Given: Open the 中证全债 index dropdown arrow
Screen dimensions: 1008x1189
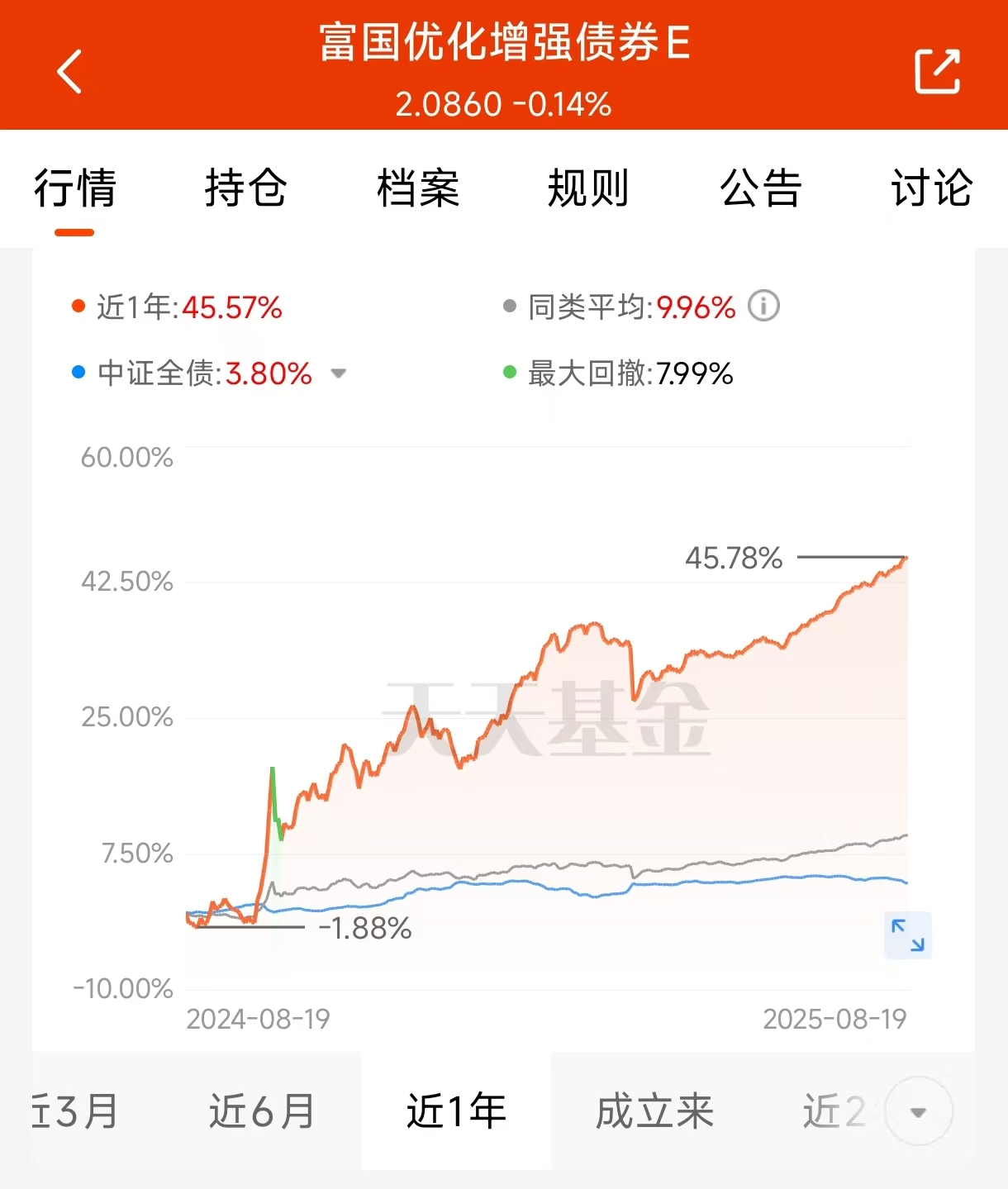Looking at the screenshot, I should pos(338,373).
